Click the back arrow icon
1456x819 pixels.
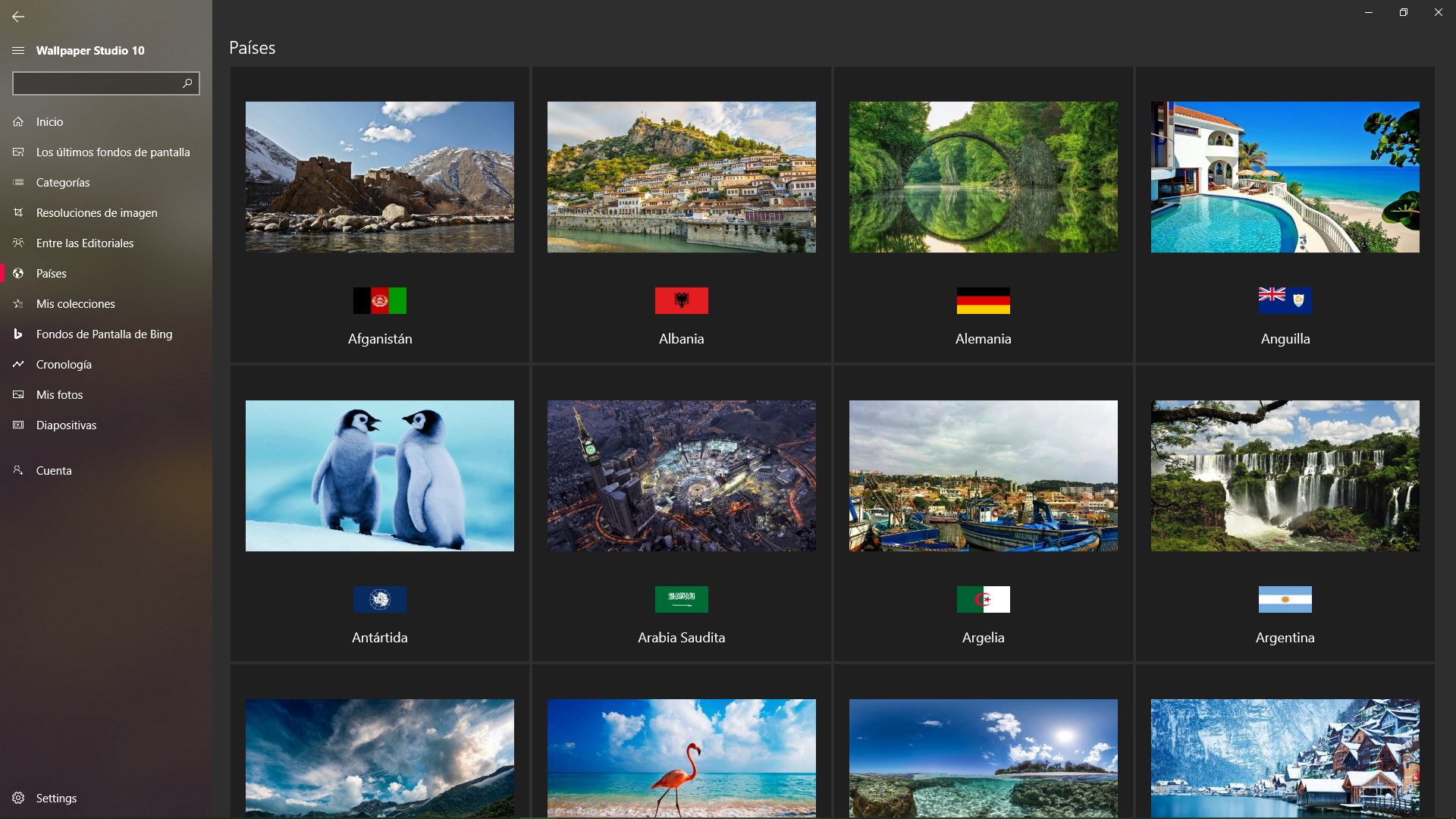[x=18, y=16]
